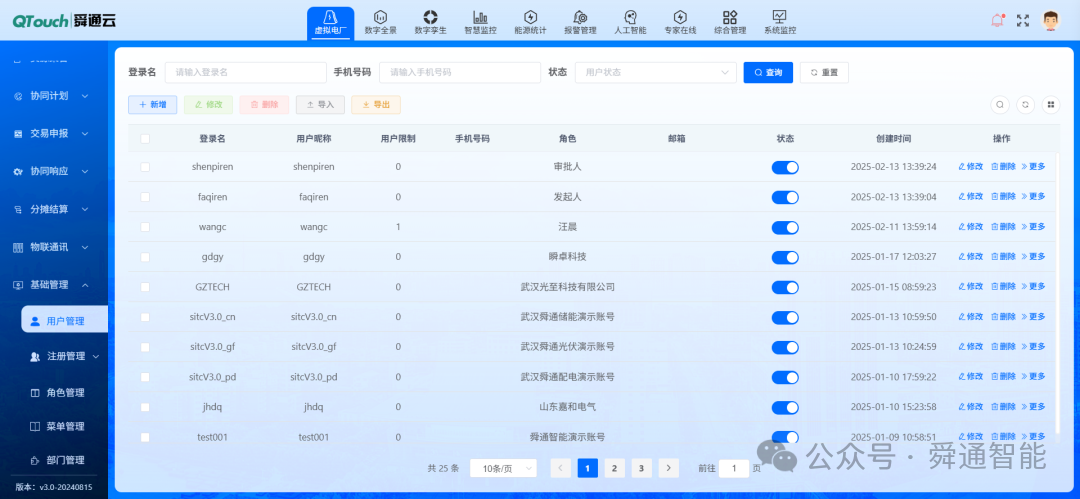The height and width of the screenshot is (499, 1080).
Task: Tick the checkbox for wangc row
Action: (145, 227)
